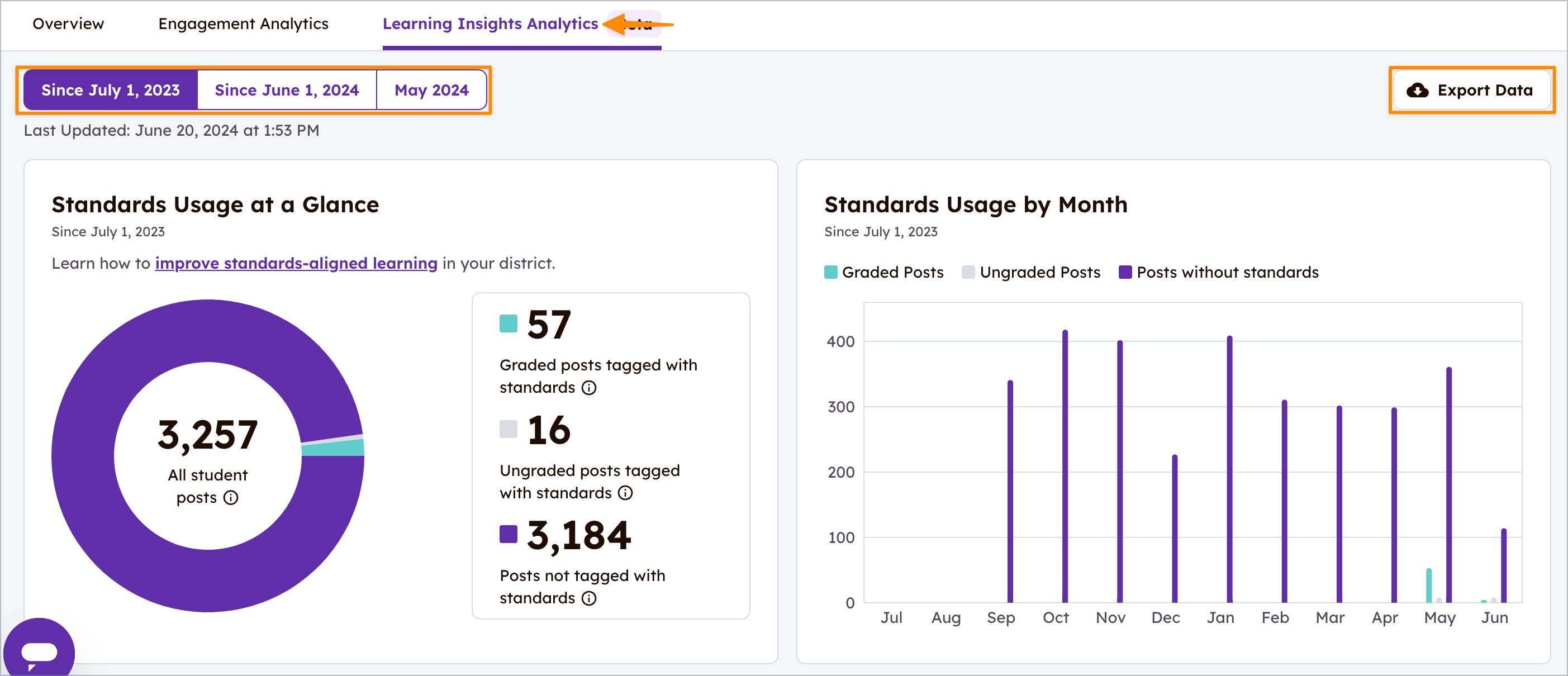
Task: Click the info icon for ungraded posts tagged with standards
Action: point(625,493)
